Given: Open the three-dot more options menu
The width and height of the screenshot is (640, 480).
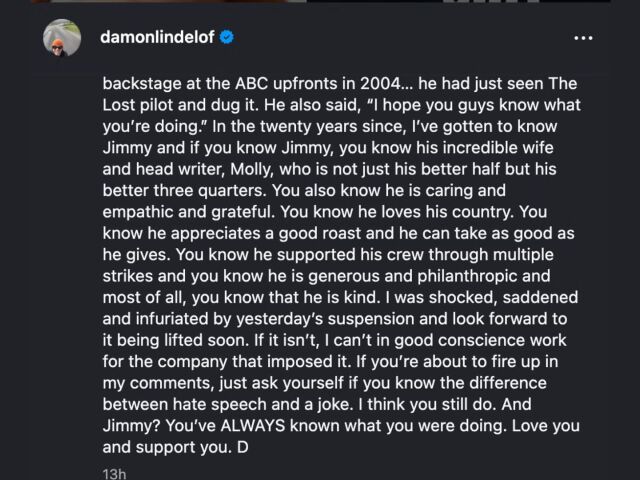Looking at the screenshot, I should [x=583, y=38].
